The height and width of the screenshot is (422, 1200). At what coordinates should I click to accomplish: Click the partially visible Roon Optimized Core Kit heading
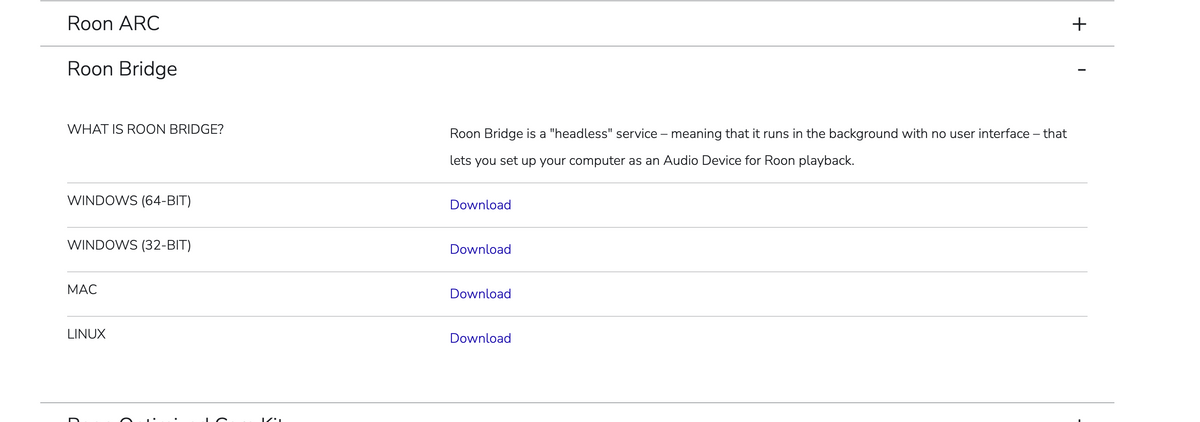pos(176,419)
